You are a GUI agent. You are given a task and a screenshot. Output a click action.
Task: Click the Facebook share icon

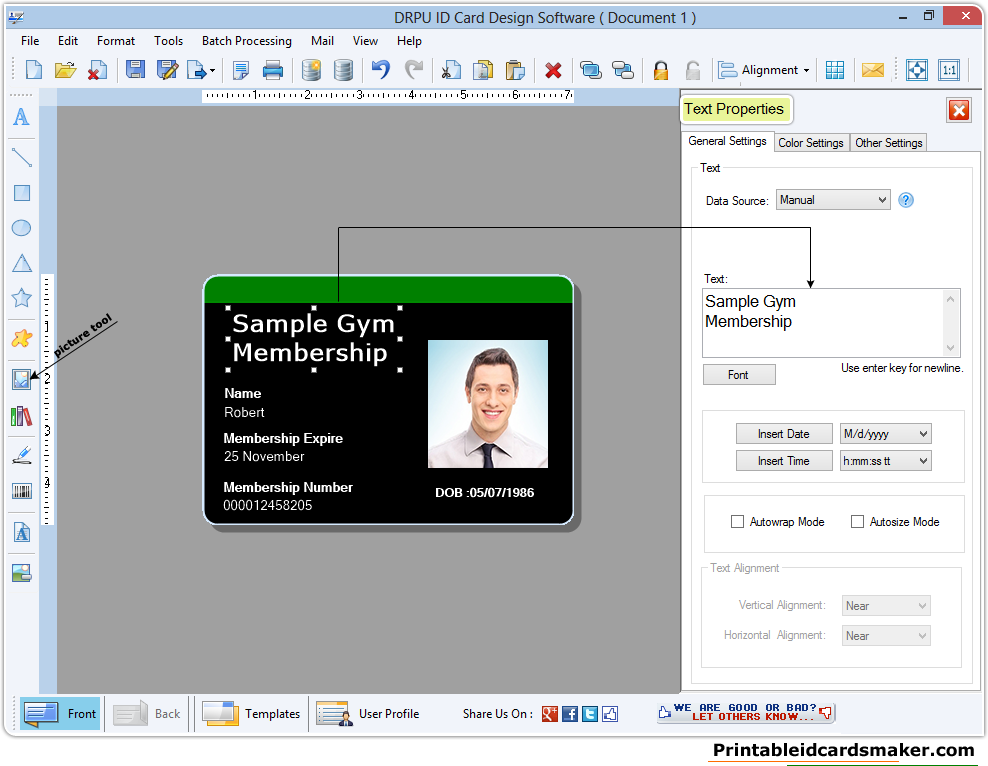tap(570, 714)
